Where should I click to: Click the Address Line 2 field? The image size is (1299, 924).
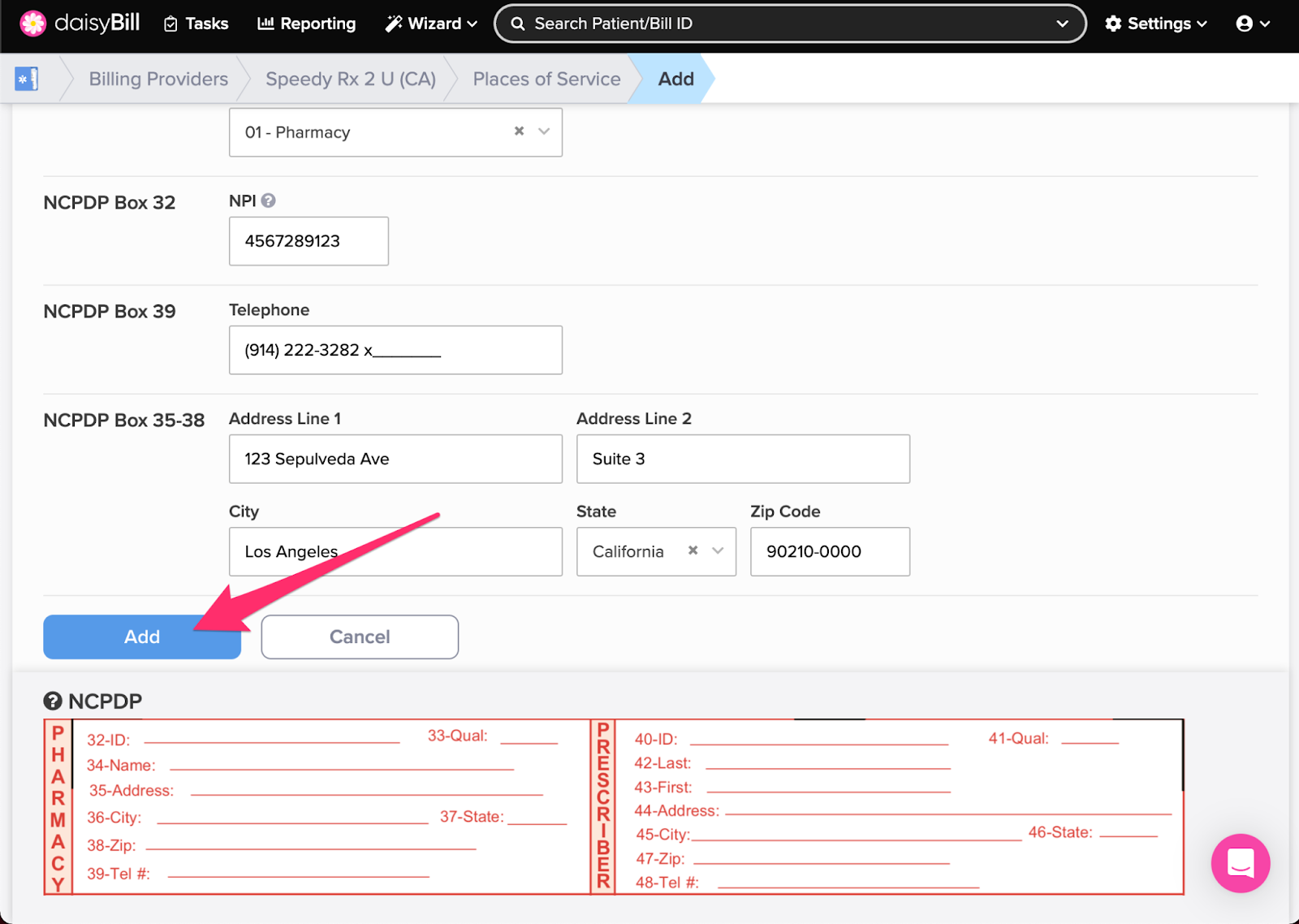(x=743, y=459)
